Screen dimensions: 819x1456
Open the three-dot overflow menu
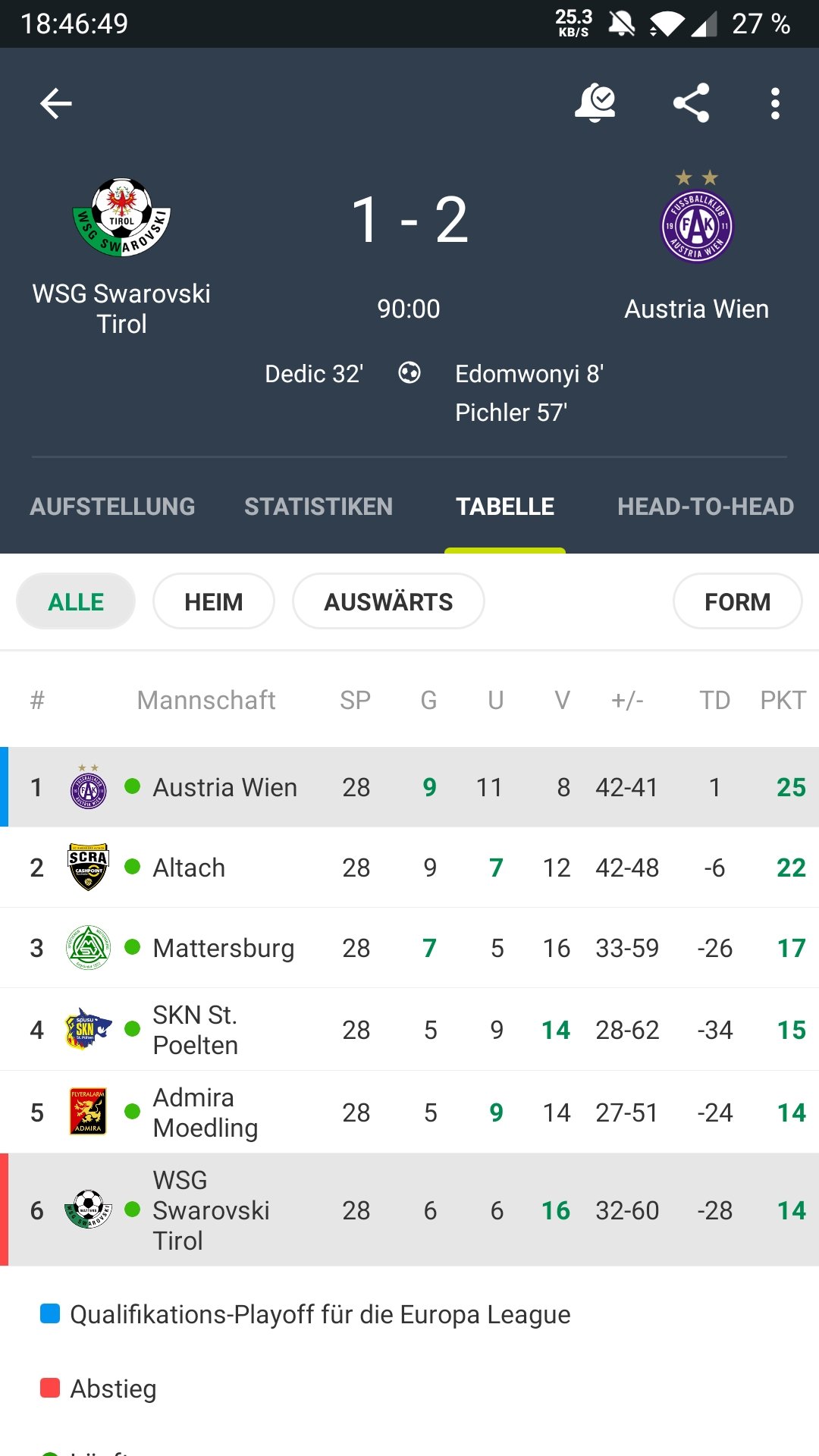pos(774,103)
